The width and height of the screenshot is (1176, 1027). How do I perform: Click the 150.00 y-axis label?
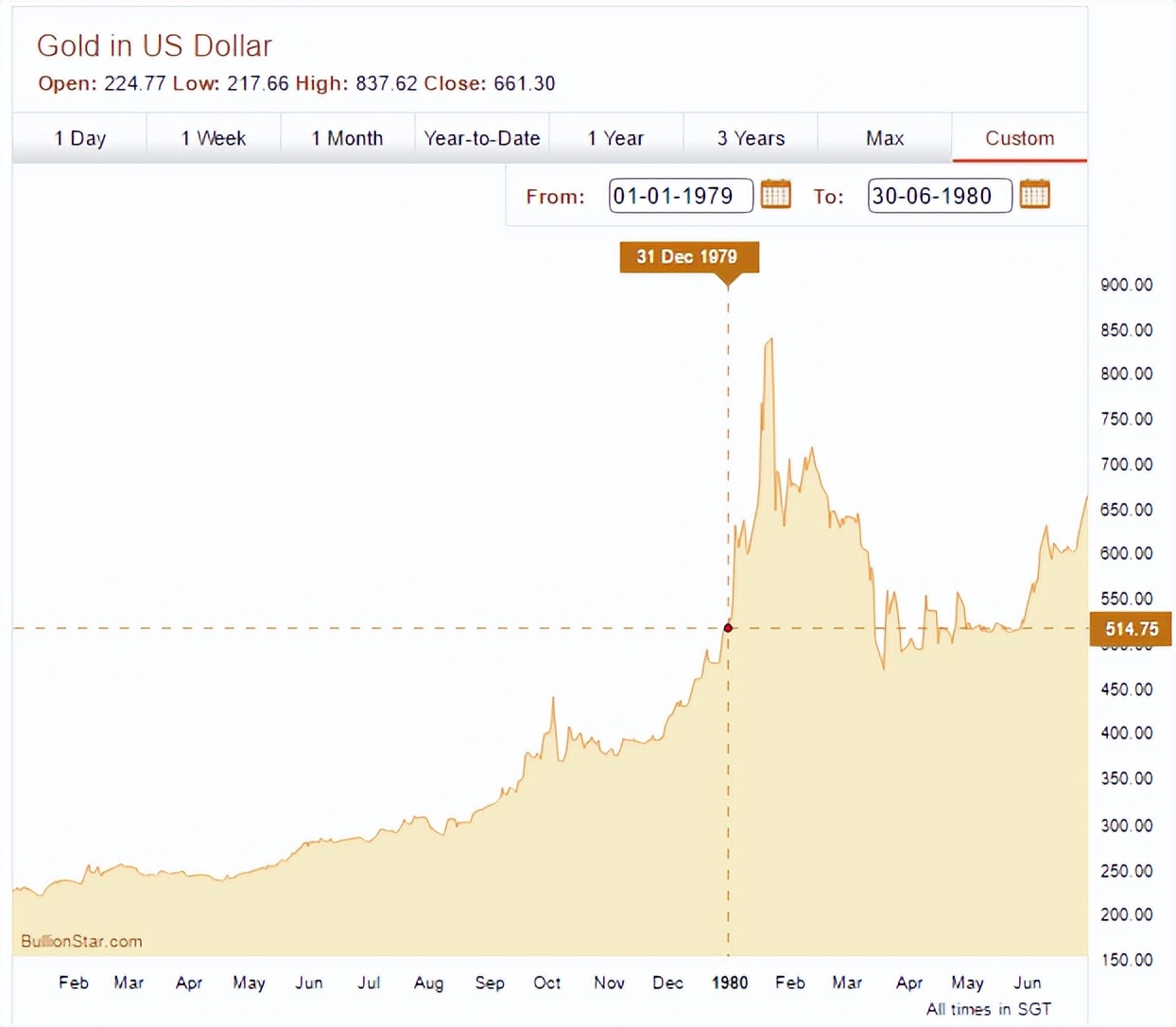coord(1126,960)
